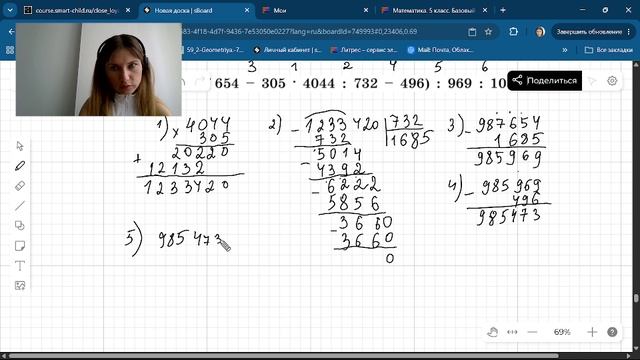Select the straight line tool
This screenshot has height=360, width=640.
point(20,206)
